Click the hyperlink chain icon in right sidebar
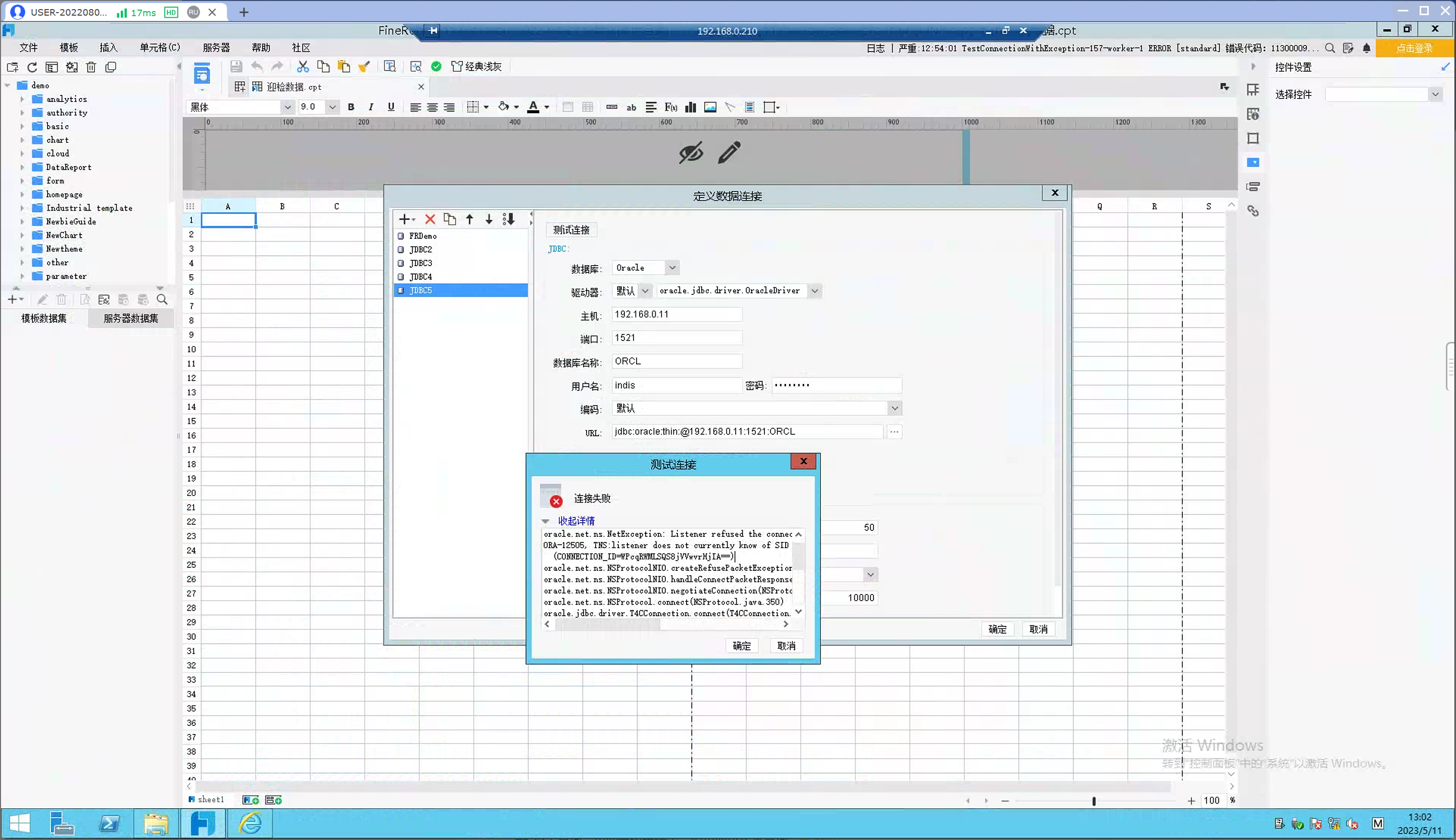The width and height of the screenshot is (1456, 840). point(1253,211)
